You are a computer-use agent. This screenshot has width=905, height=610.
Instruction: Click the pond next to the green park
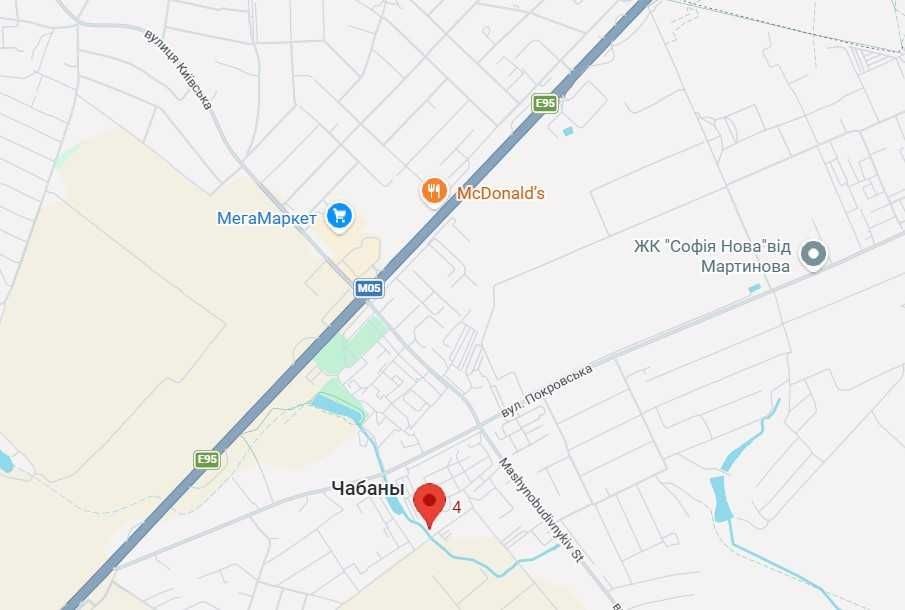click(x=338, y=407)
